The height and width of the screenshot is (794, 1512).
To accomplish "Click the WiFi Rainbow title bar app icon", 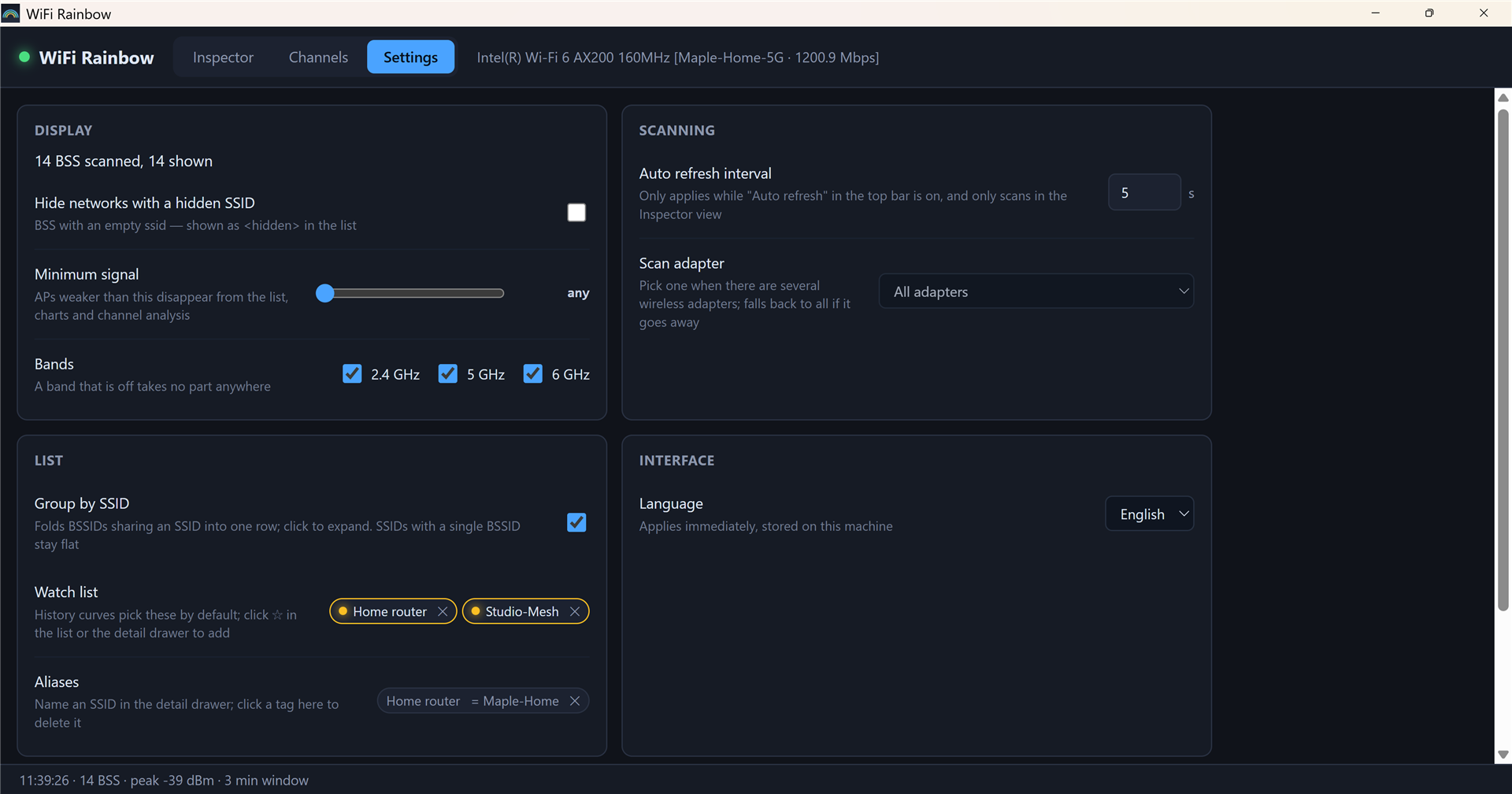I will [11, 13].
